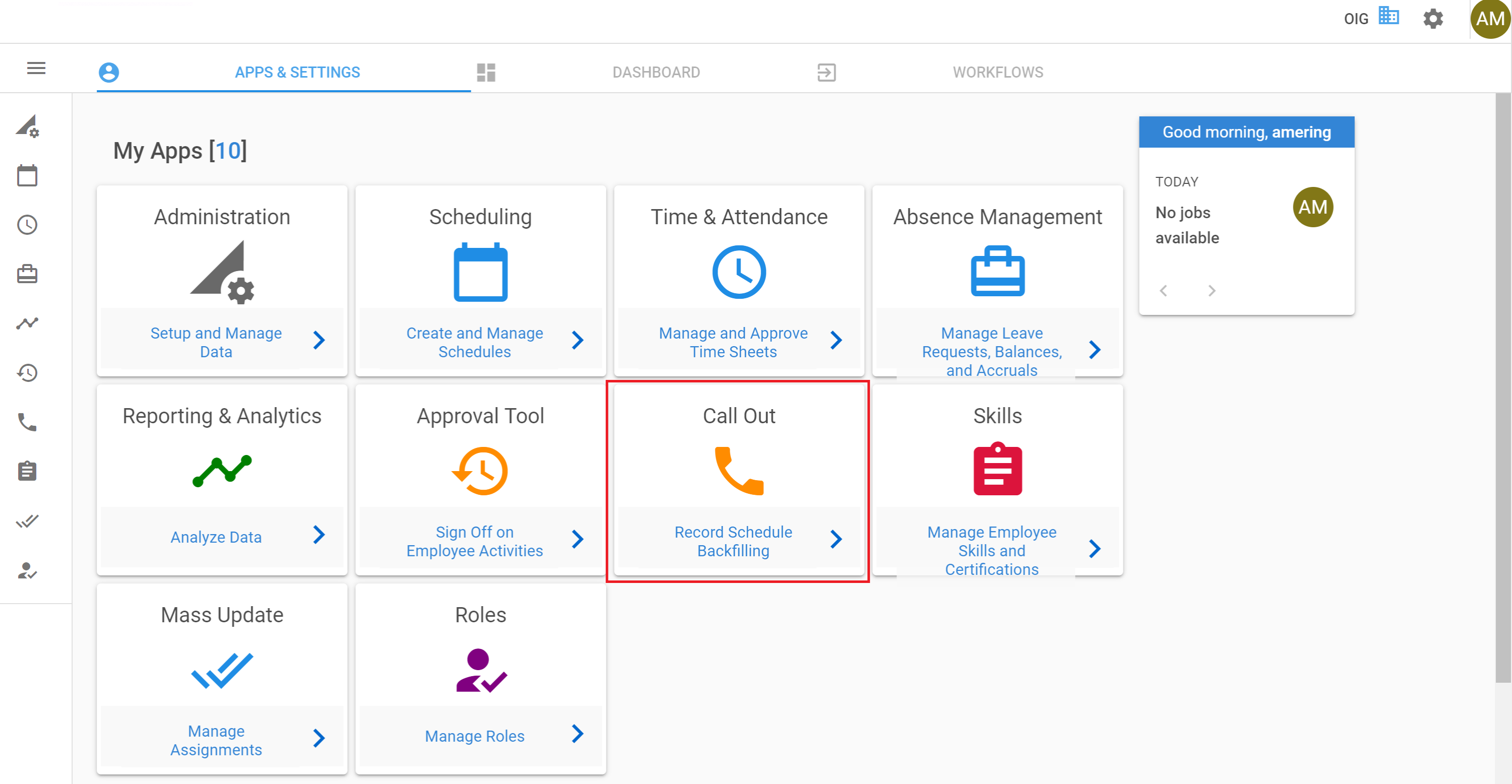Click the chevron next to Setup and Manage Data
This screenshot has width=1512, height=784.
coord(319,340)
